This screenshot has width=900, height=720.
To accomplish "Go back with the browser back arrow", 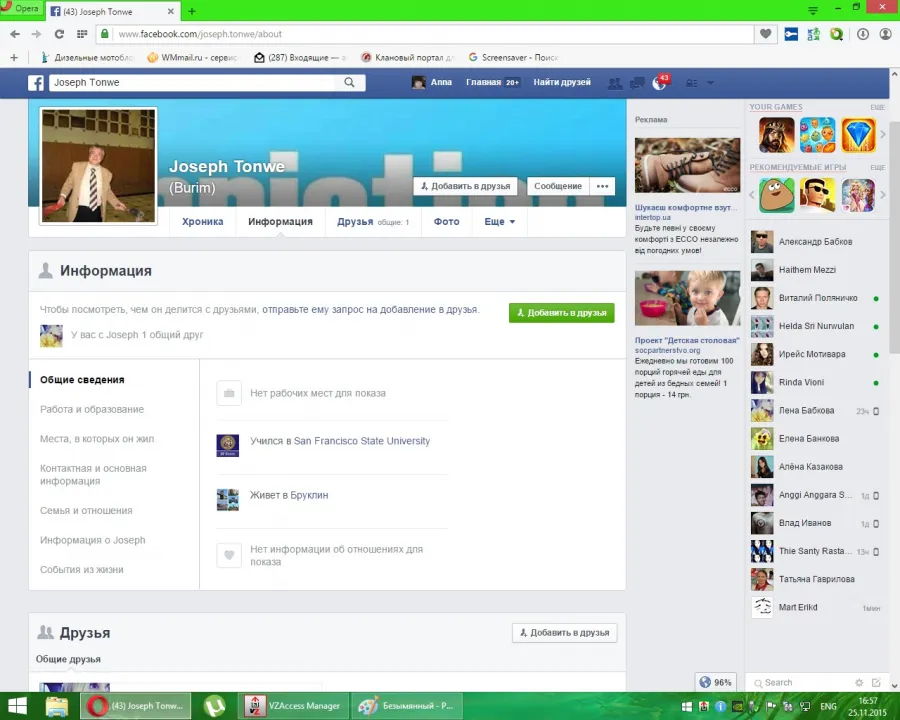I will [x=15, y=34].
